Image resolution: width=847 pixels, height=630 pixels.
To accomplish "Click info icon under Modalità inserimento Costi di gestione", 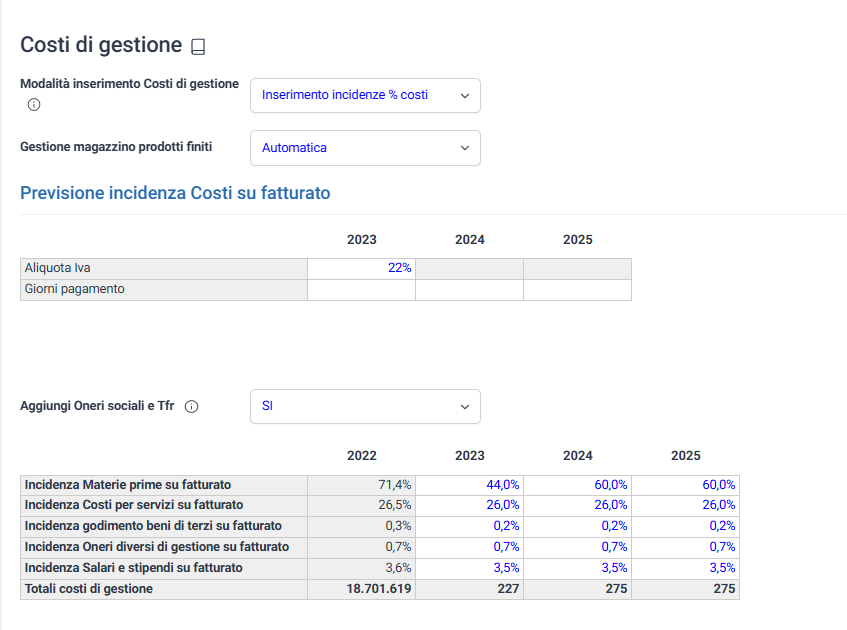I will coord(34,104).
